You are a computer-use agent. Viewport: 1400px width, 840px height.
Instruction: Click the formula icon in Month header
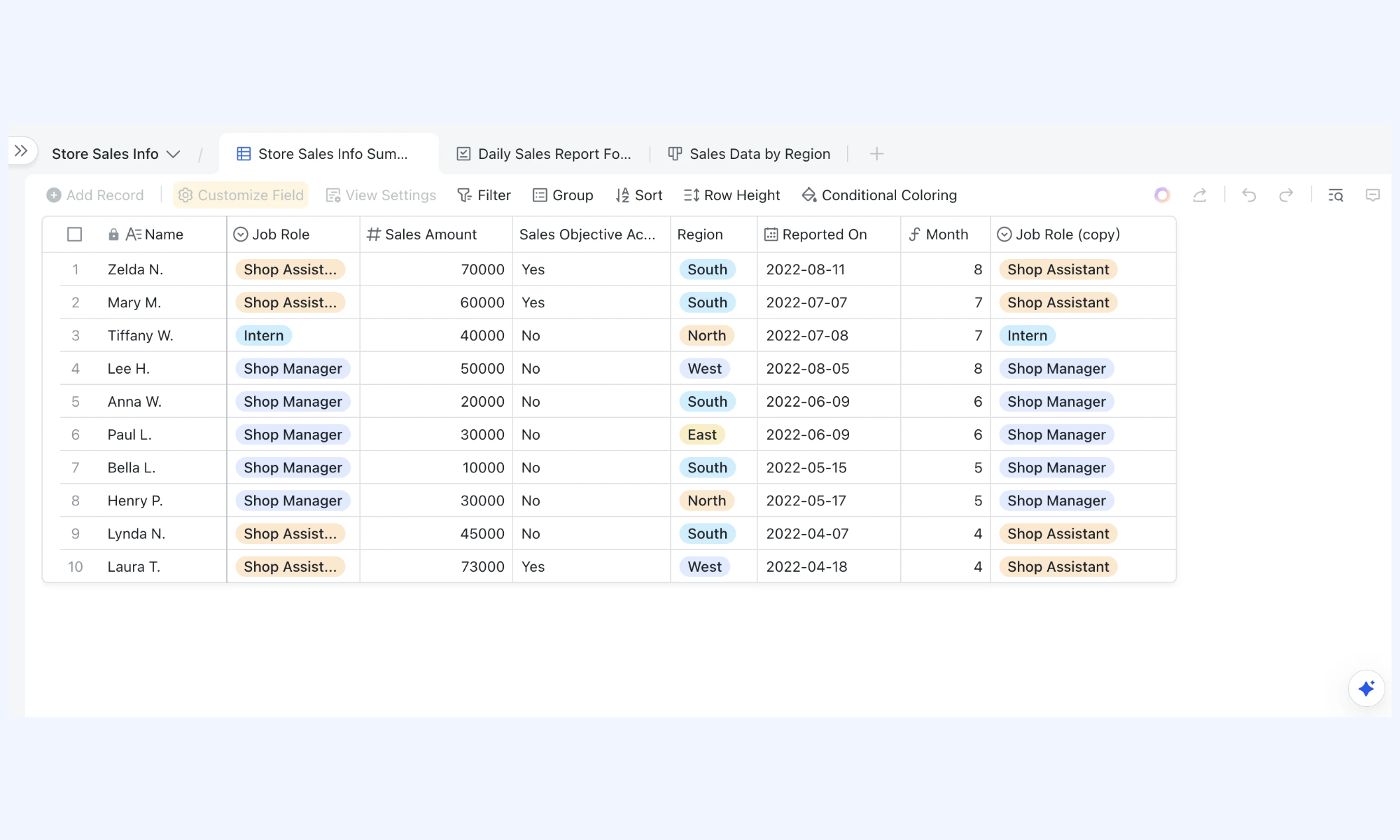tap(915, 234)
